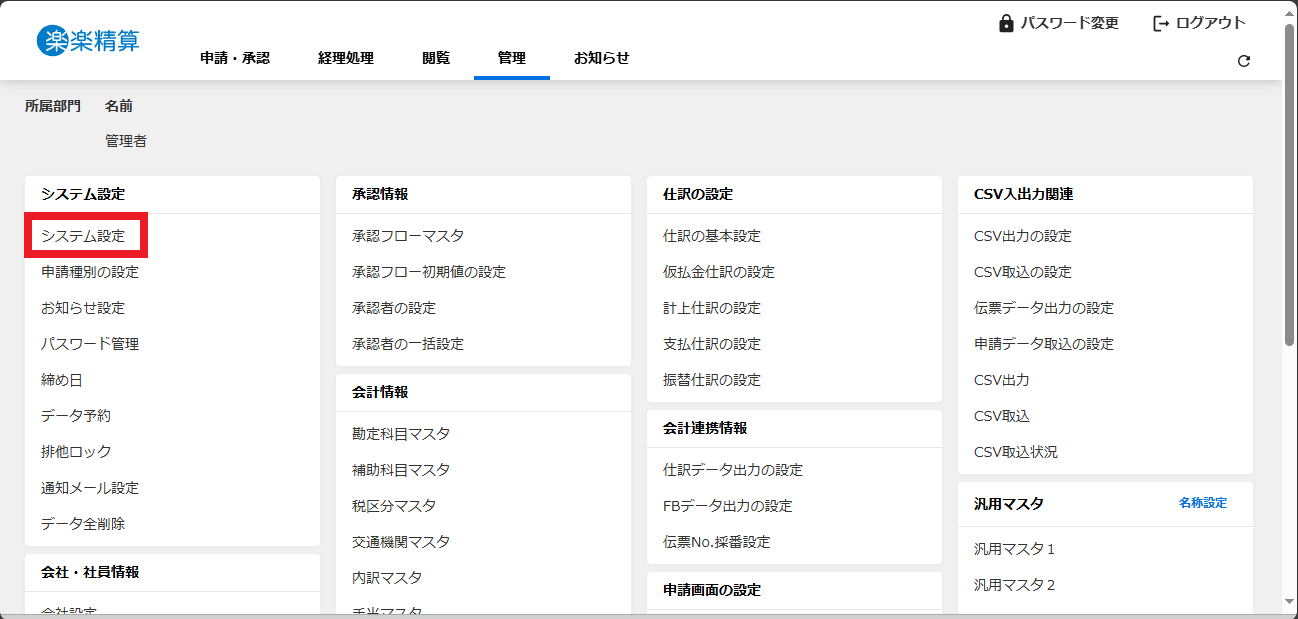Open 承認フローマスタ

tap(408, 236)
